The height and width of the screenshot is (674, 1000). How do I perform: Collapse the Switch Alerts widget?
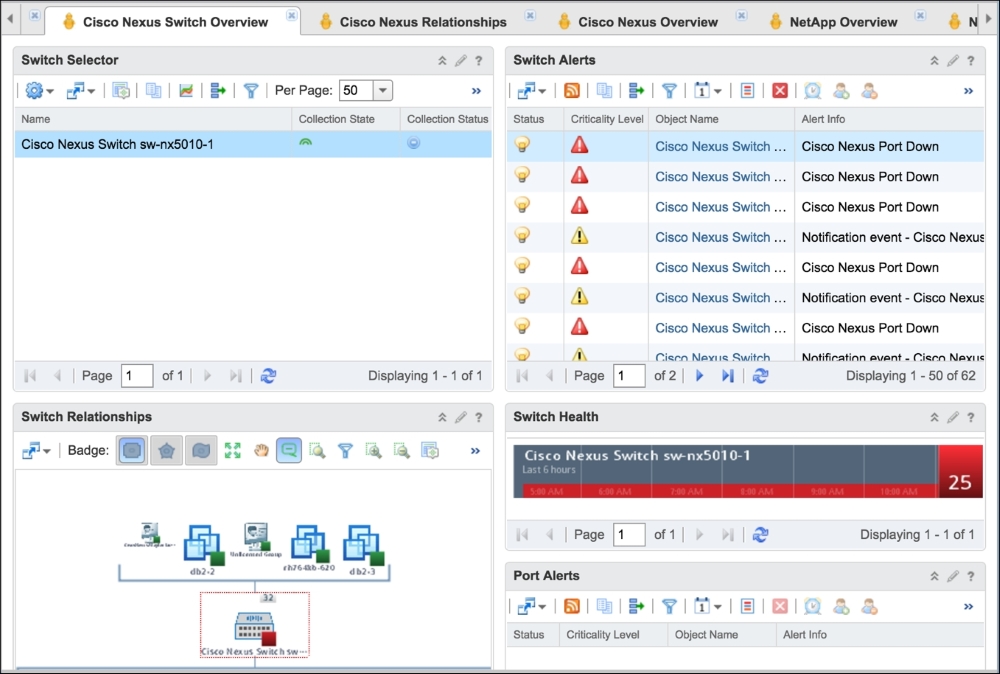[934, 61]
